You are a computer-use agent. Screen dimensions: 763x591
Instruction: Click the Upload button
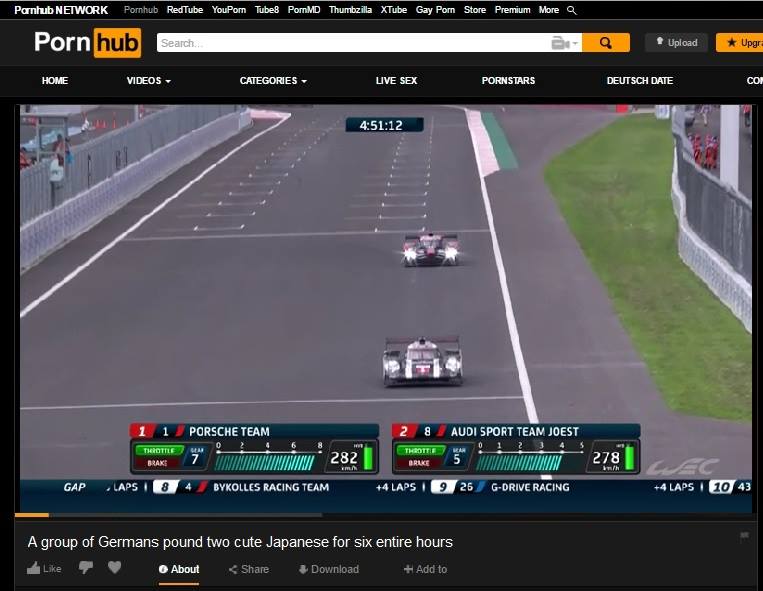point(676,43)
